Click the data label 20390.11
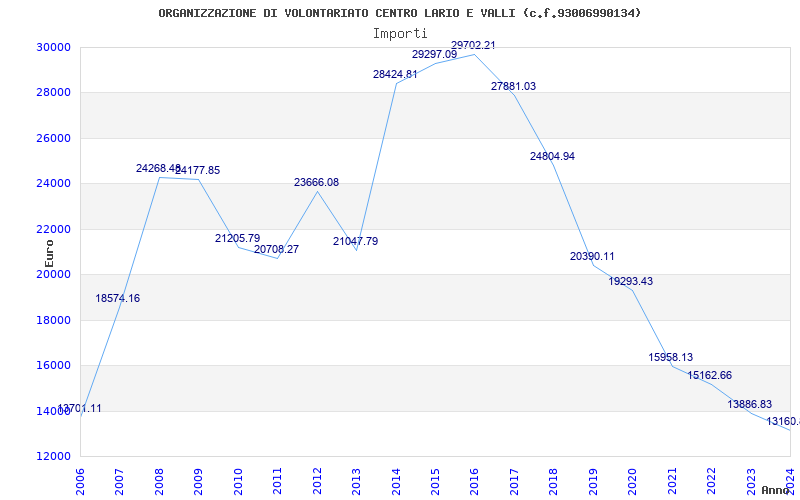The width and height of the screenshot is (800, 500). coord(592,257)
